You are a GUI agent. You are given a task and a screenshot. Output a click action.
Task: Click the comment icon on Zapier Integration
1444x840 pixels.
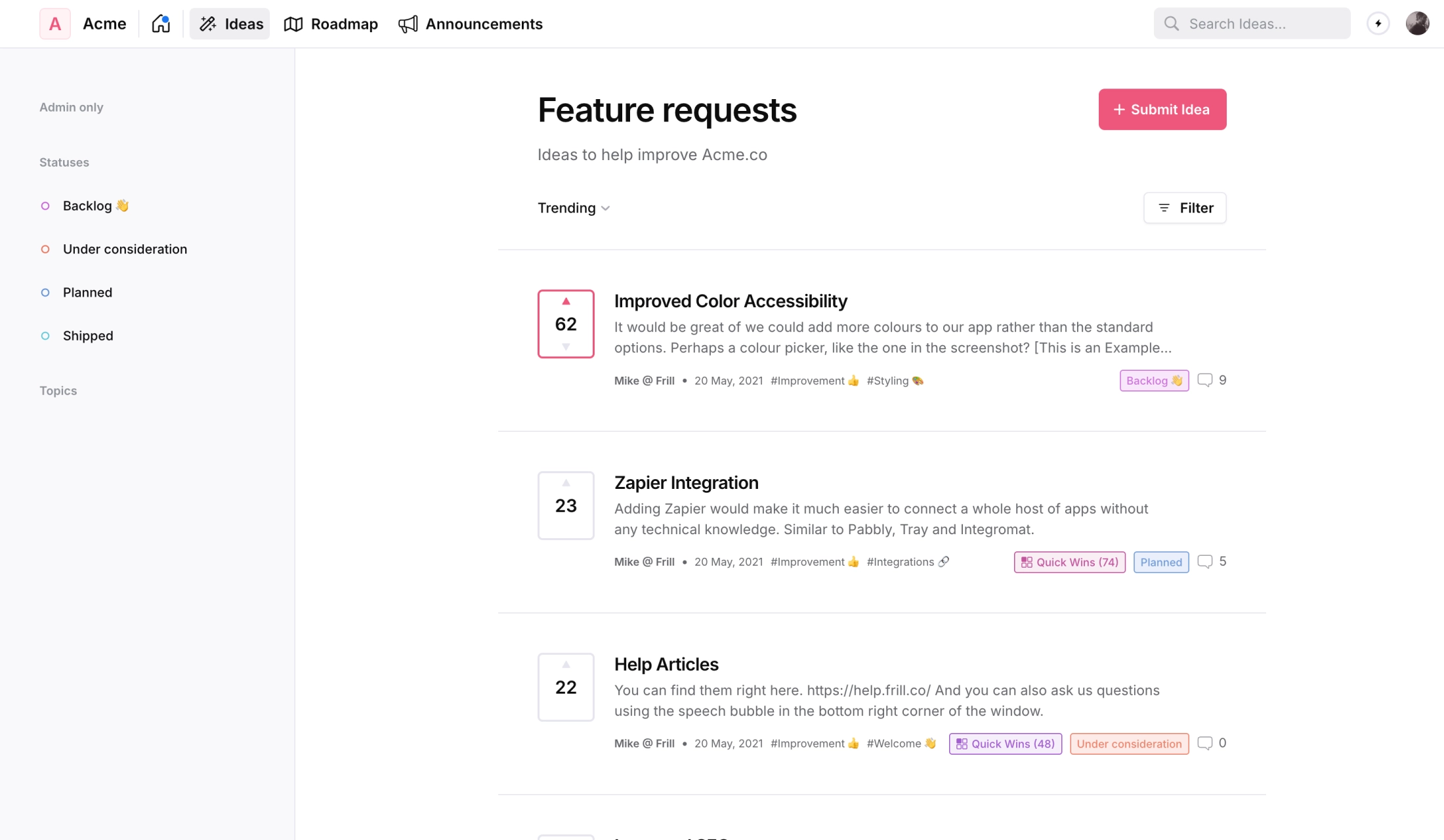1204,562
